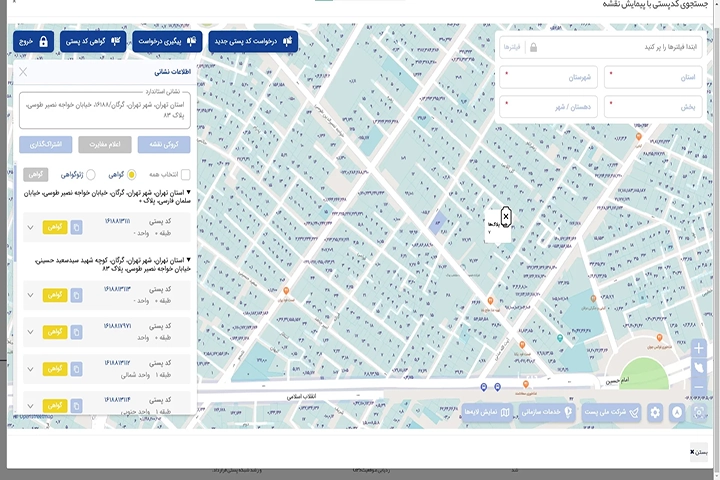Viewport: 720px width, 480px height.
Task: Click the locate/focus frame icon
Action: (698, 412)
